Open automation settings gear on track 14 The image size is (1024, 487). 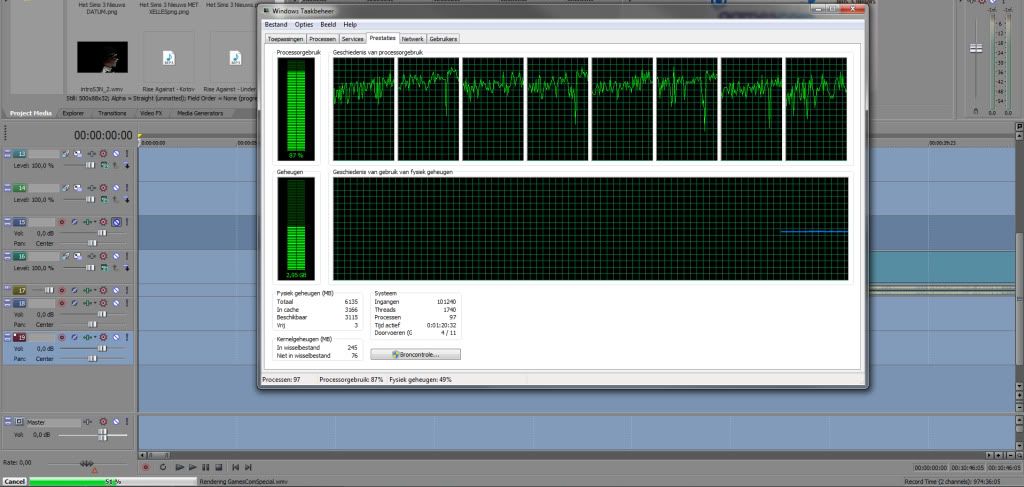[103, 188]
